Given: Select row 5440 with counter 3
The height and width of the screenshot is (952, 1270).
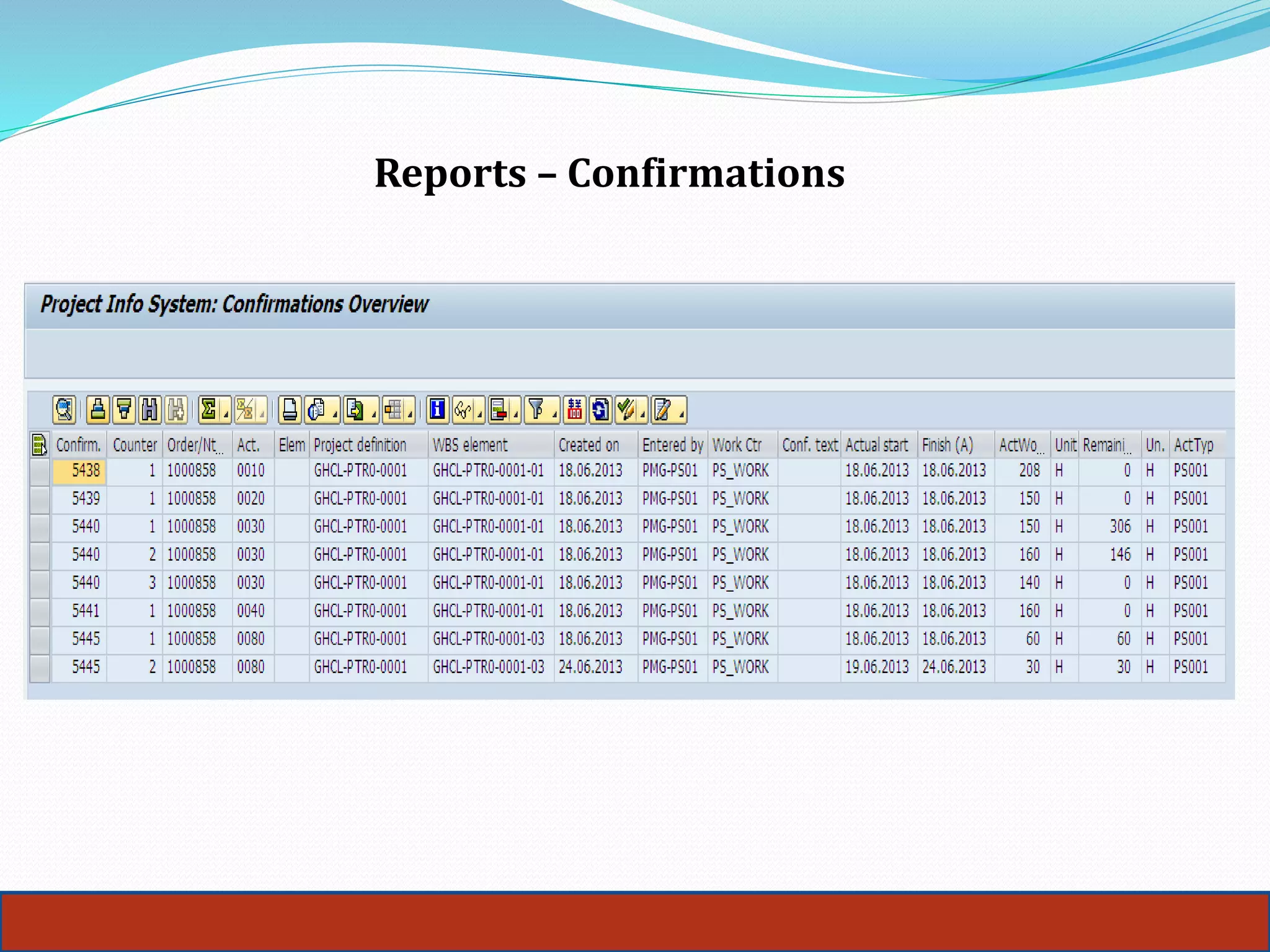Looking at the screenshot, I should tap(40, 583).
